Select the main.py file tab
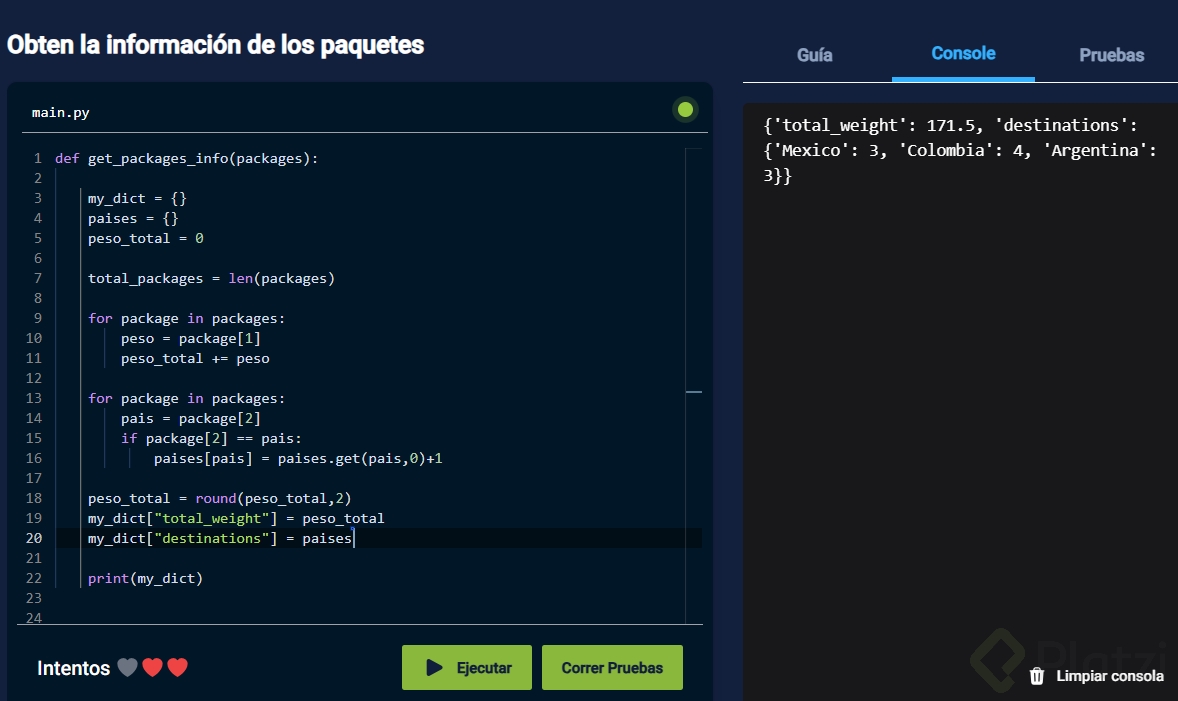The height and width of the screenshot is (701, 1178). point(60,113)
